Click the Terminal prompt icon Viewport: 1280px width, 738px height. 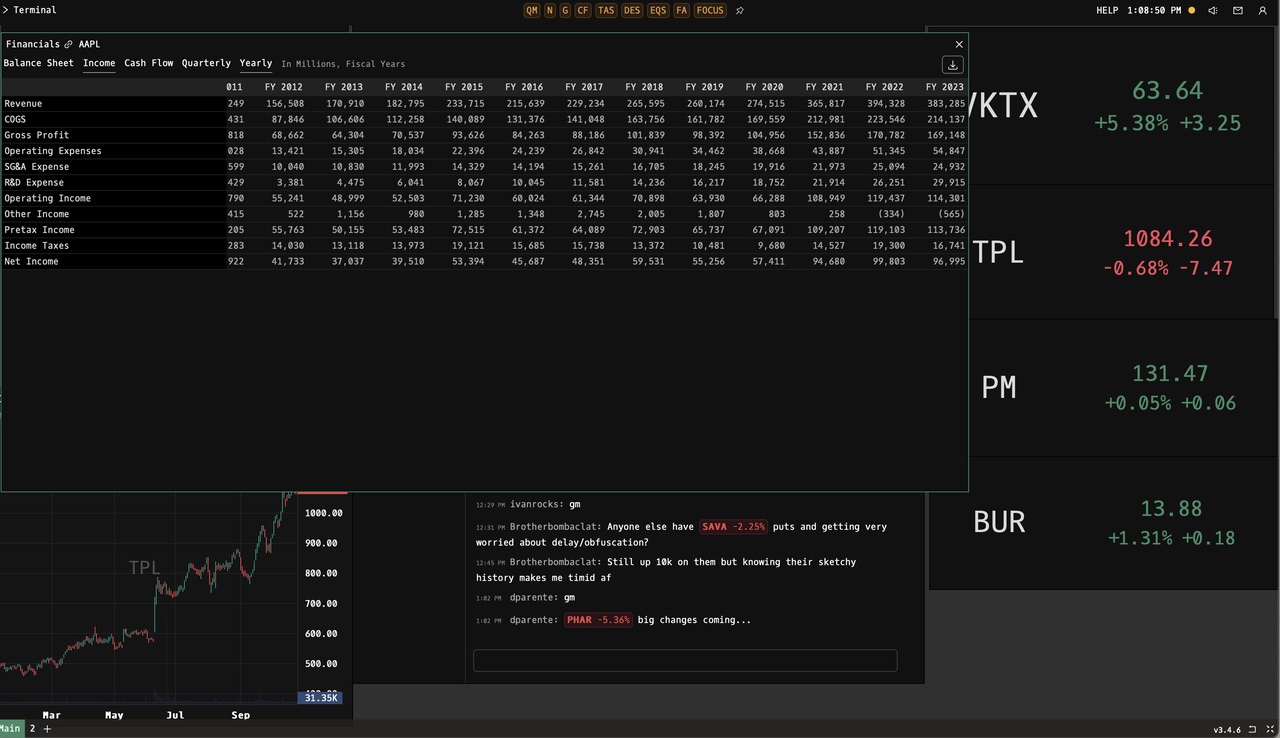coord(6,10)
